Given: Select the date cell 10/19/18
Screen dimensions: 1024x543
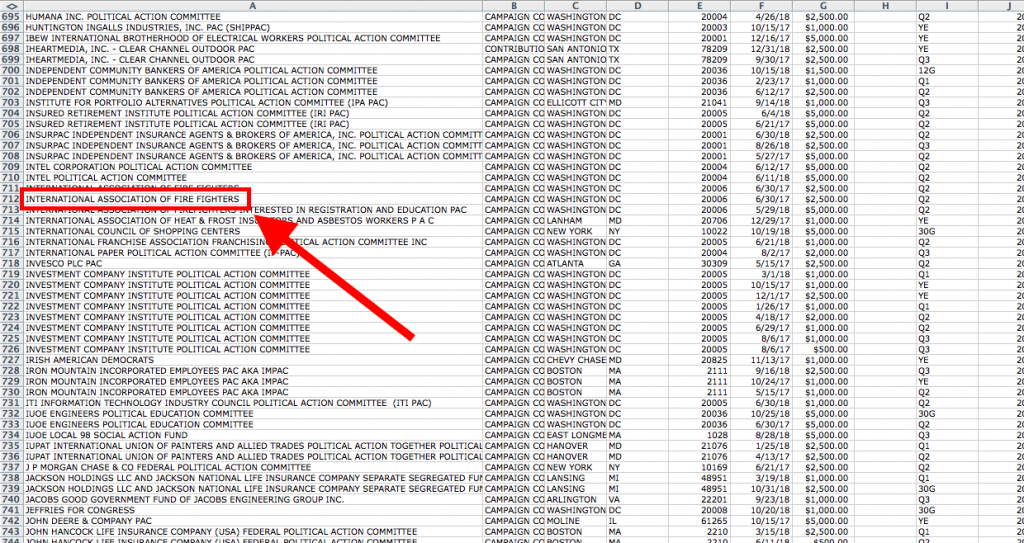Looking at the screenshot, I should click(x=761, y=231).
